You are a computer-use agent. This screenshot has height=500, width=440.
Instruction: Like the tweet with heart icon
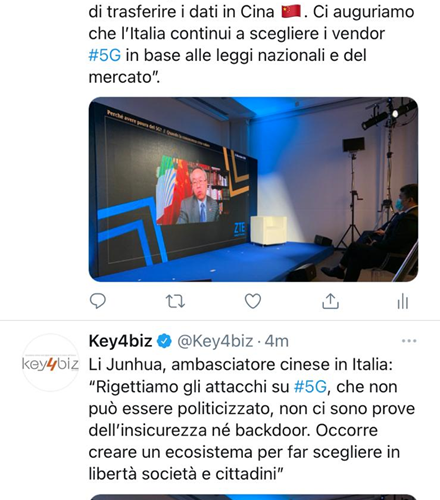253,301
